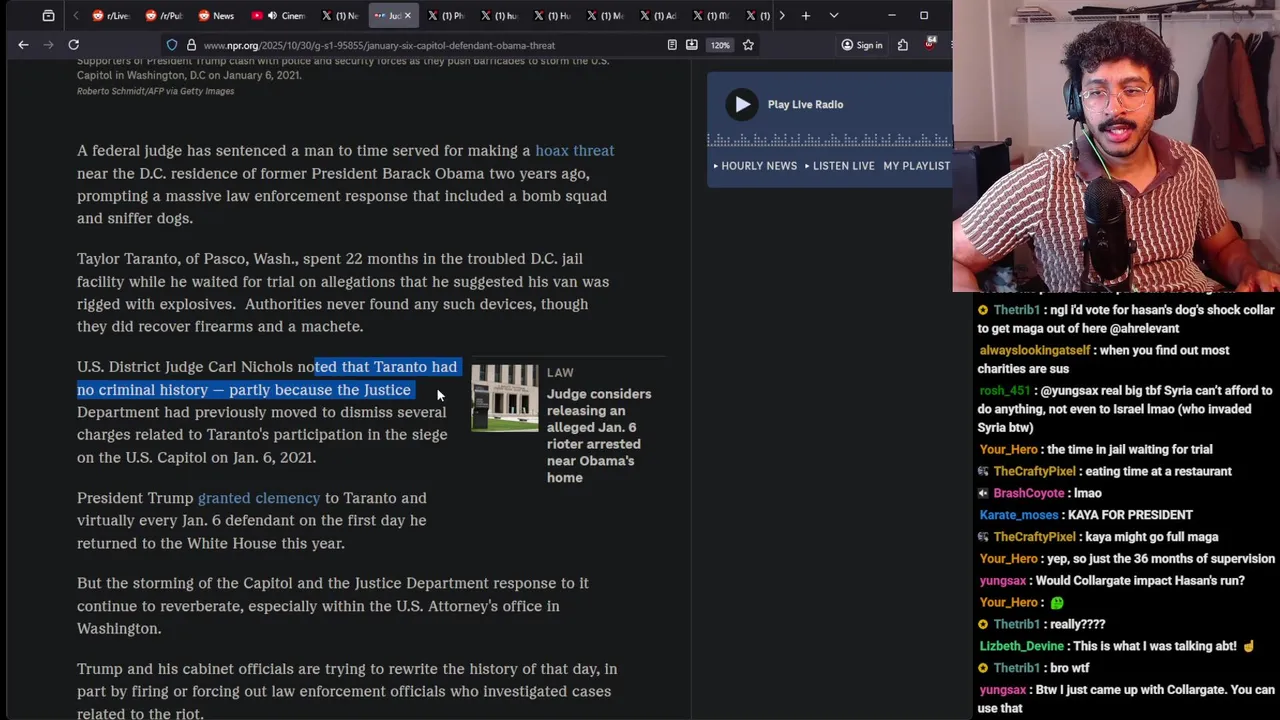
Task: Click chat username BrashCoyote
Action: click(x=1029, y=493)
